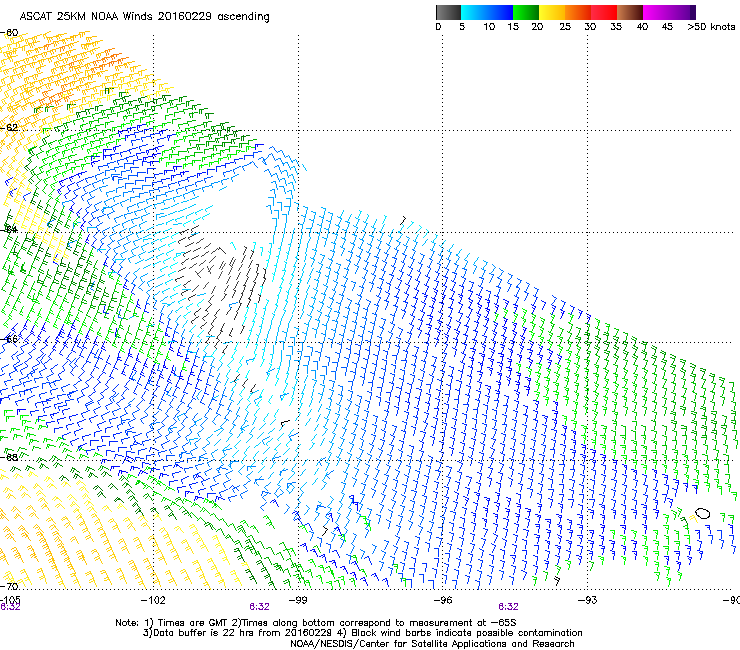Viewport: 740px width, 650px height.
Task: Pick the orange 25-30 knots color segment
Action: click(x=578, y=12)
